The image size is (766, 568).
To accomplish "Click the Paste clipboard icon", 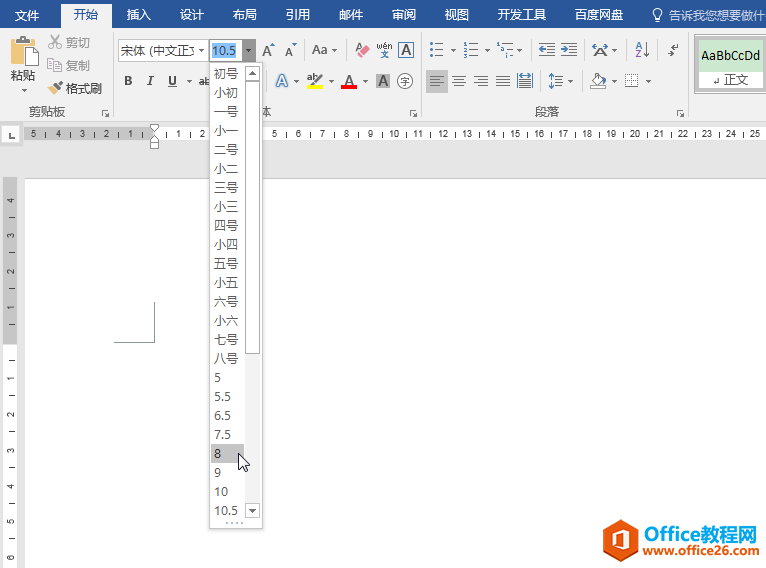I will pos(24,51).
